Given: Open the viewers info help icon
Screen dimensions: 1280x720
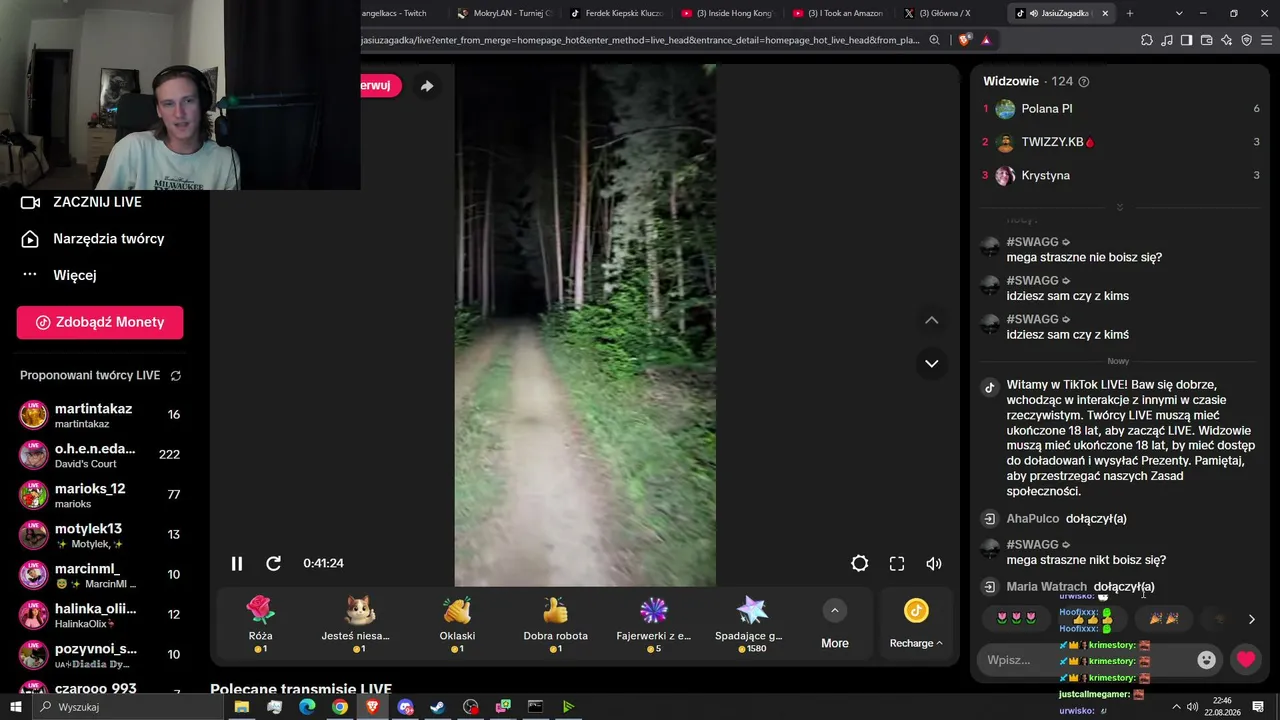Looking at the screenshot, I should (x=1084, y=82).
